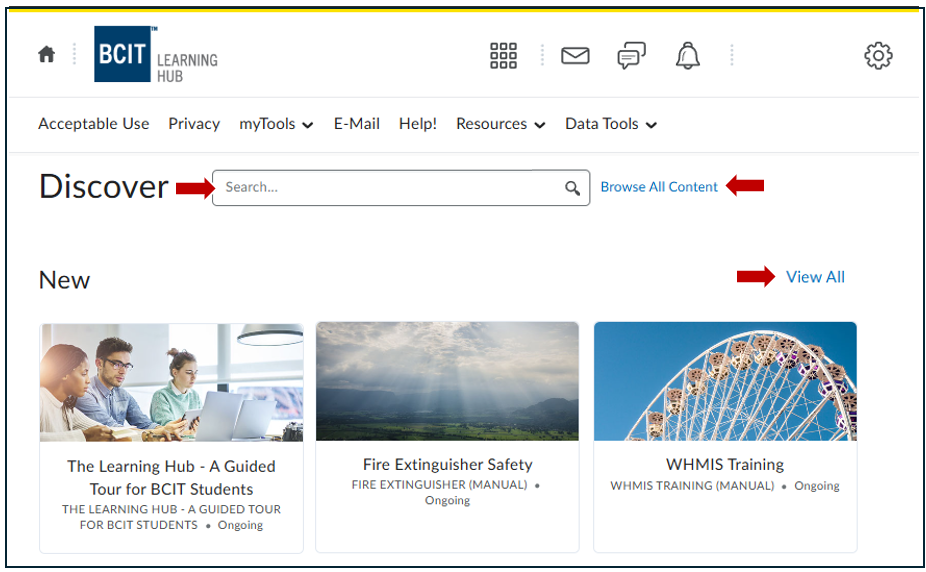Click View All for New courses
This screenshot has height=572, width=926.
(x=815, y=277)
